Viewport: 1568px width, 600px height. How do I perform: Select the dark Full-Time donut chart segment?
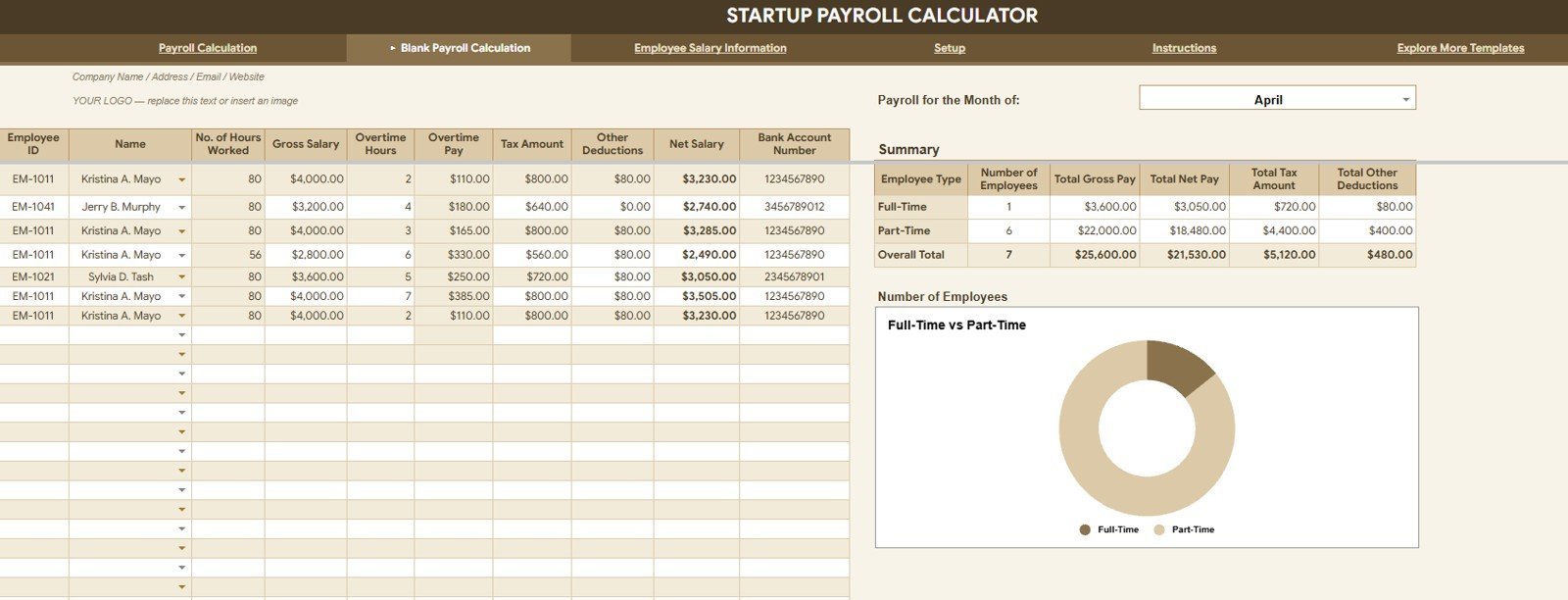click(x=1179, y=369)
